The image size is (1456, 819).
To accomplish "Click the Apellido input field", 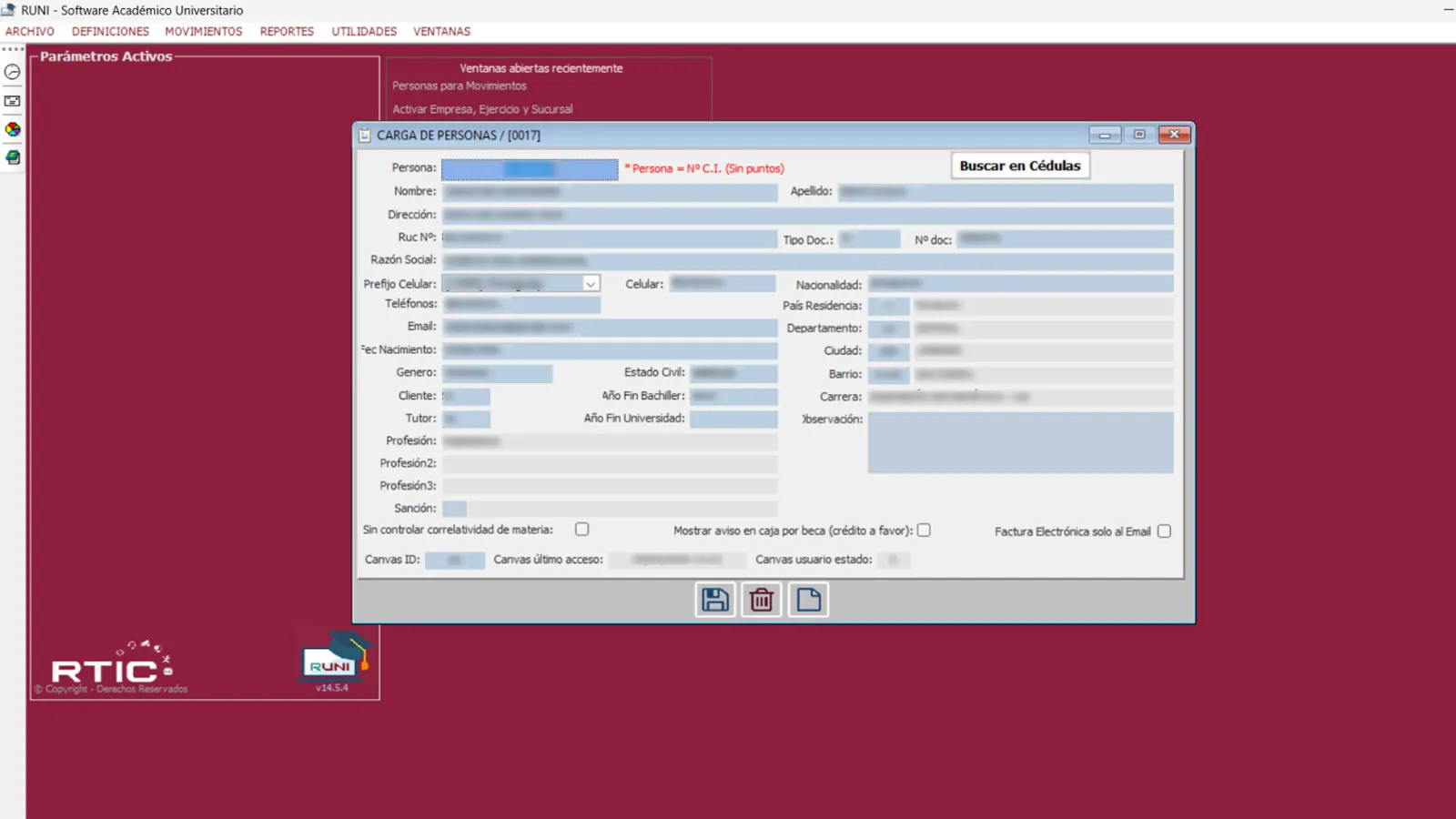I will click(x=1006, y=192).
